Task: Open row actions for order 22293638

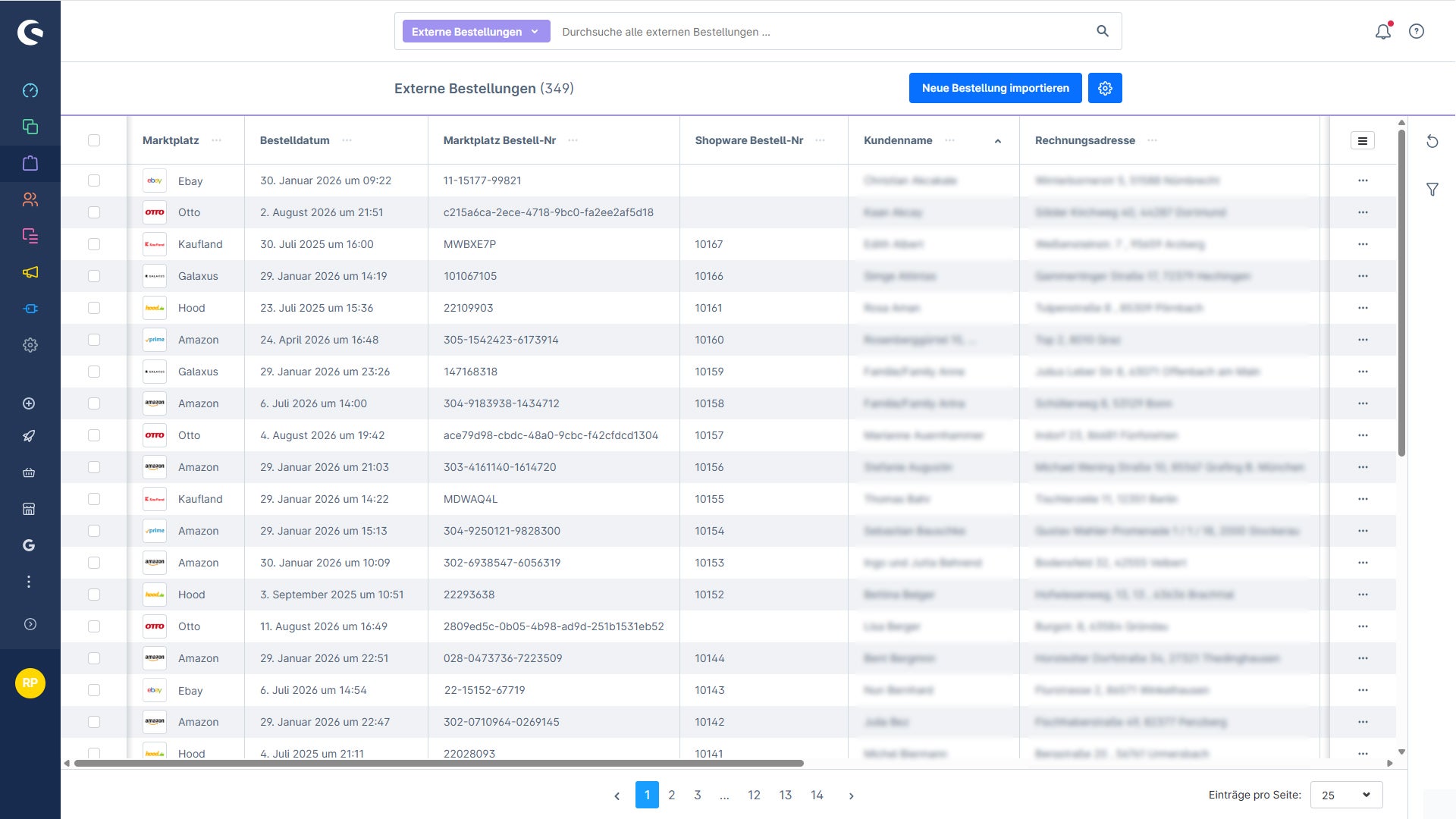Action: (1363, 595)
